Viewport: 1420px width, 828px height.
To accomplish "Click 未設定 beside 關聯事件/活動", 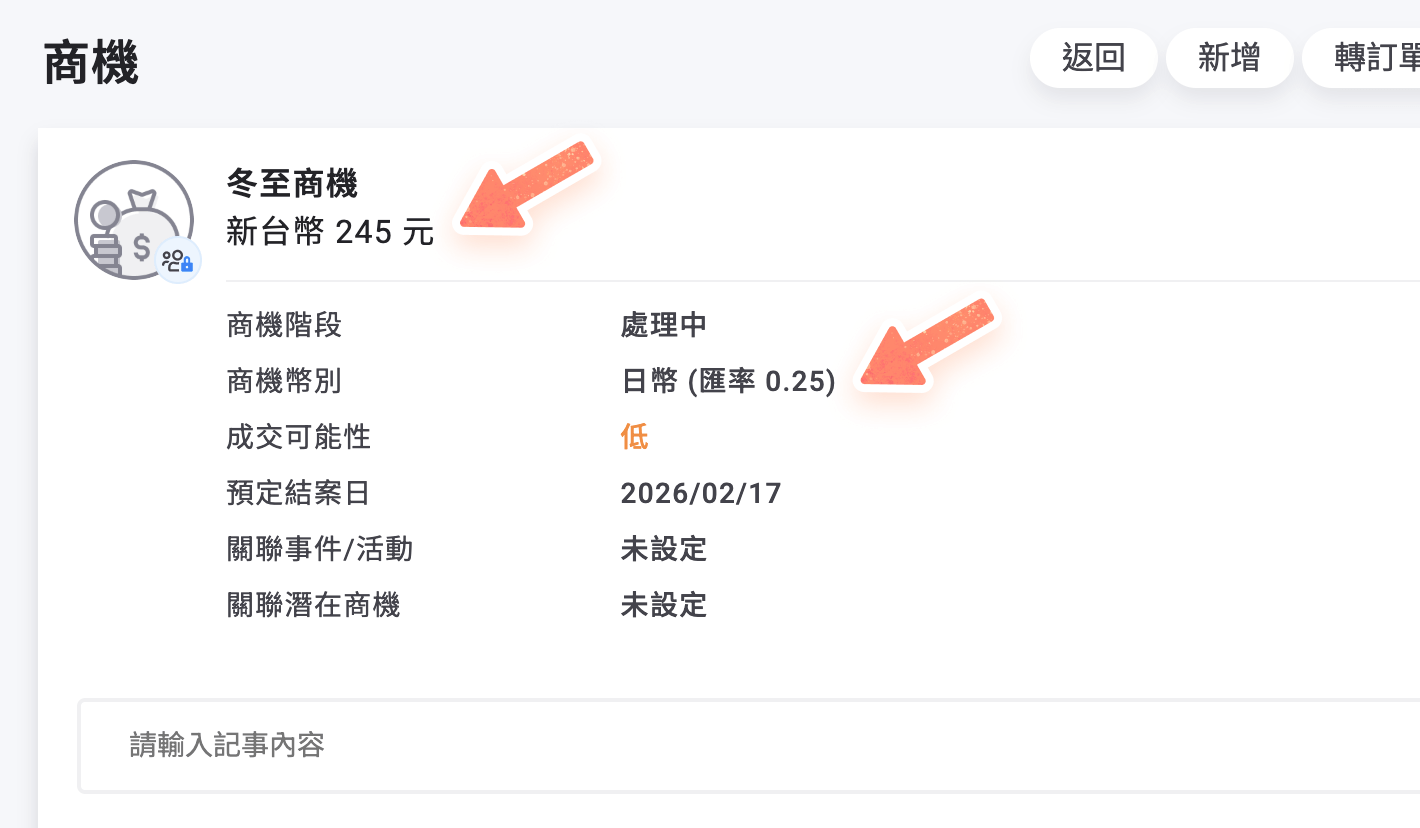I will tap(664, 549).
